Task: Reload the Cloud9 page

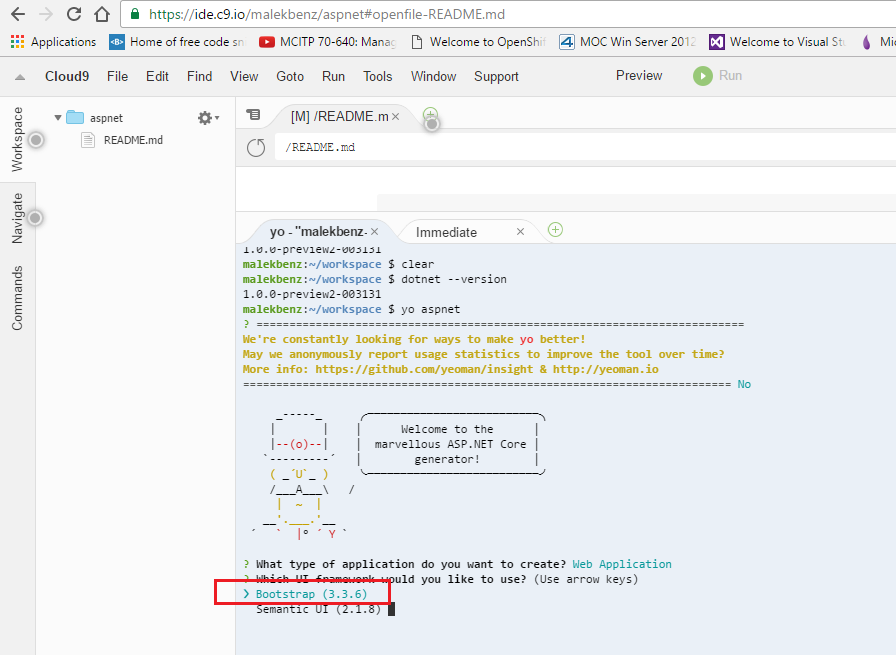Action: coord(74,14)
